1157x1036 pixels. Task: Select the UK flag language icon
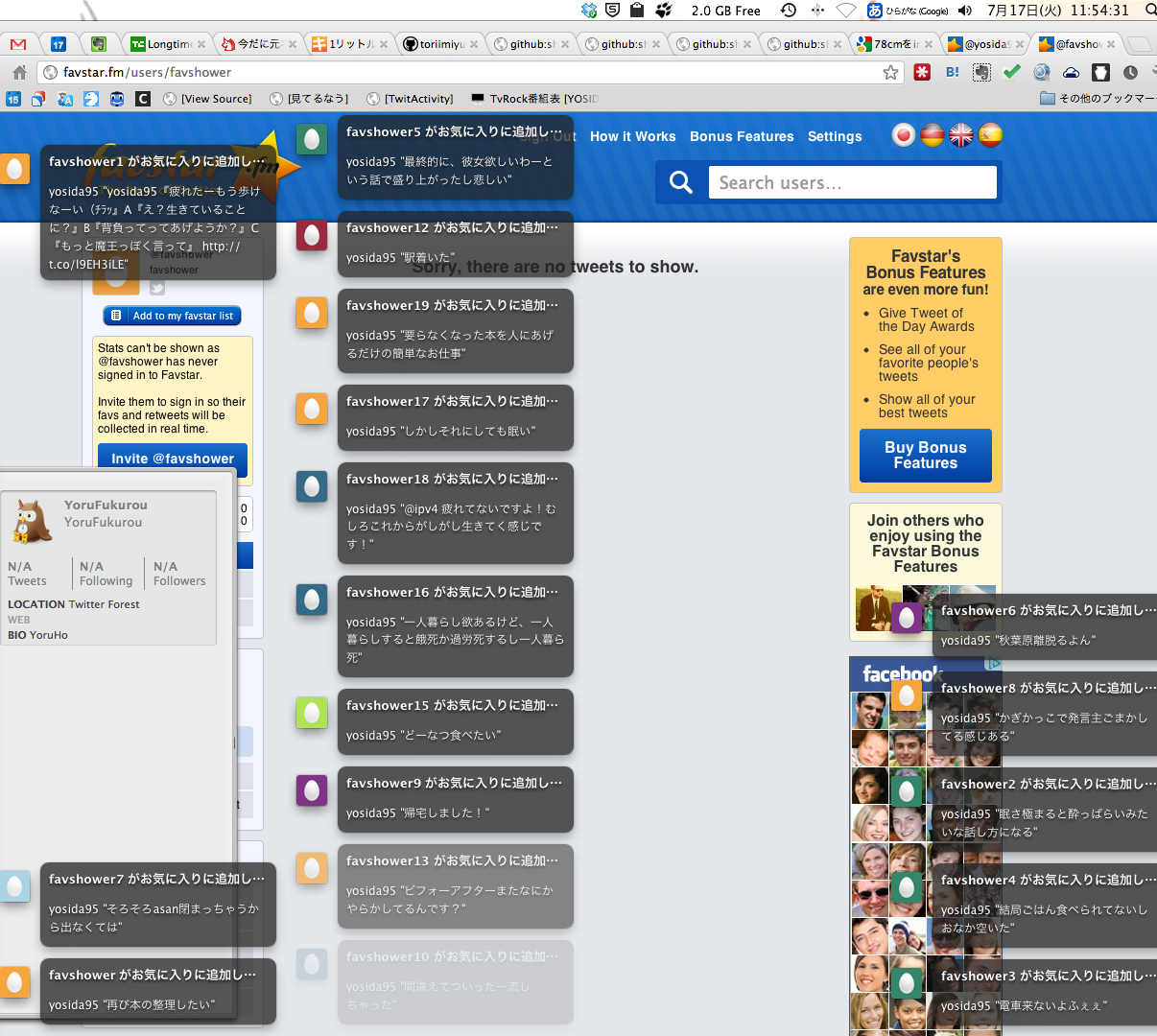pos(961,135)
